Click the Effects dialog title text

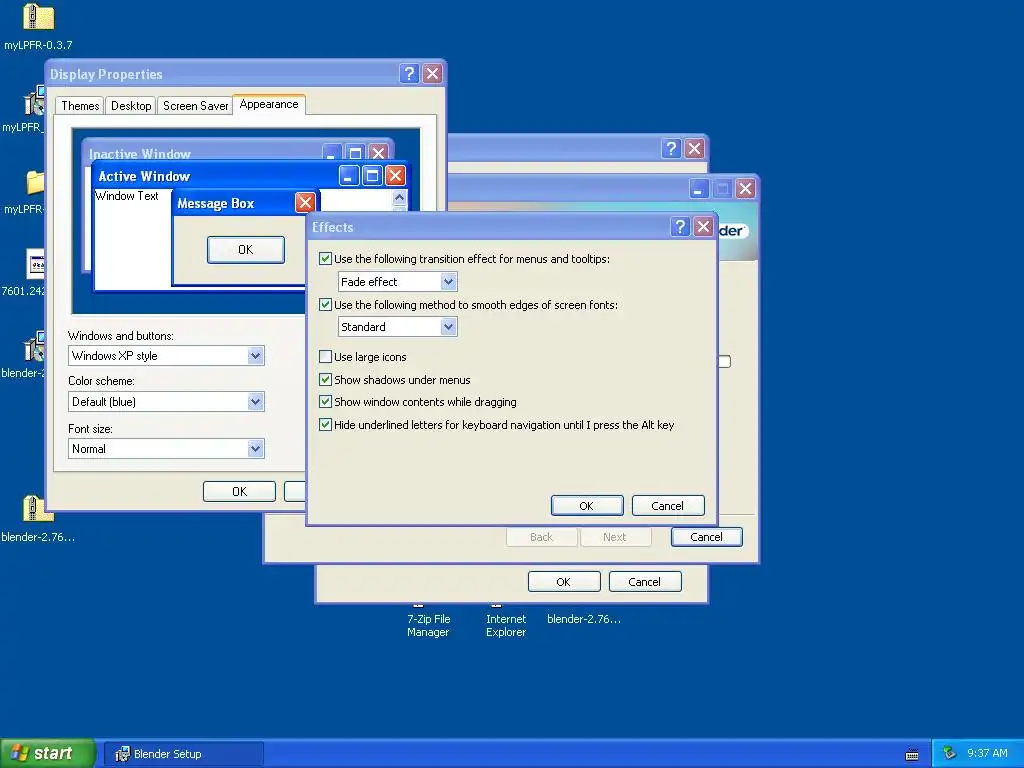point(332,227)
